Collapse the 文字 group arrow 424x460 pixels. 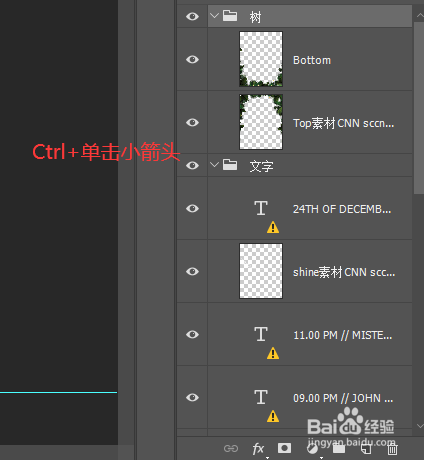(215, 164)
